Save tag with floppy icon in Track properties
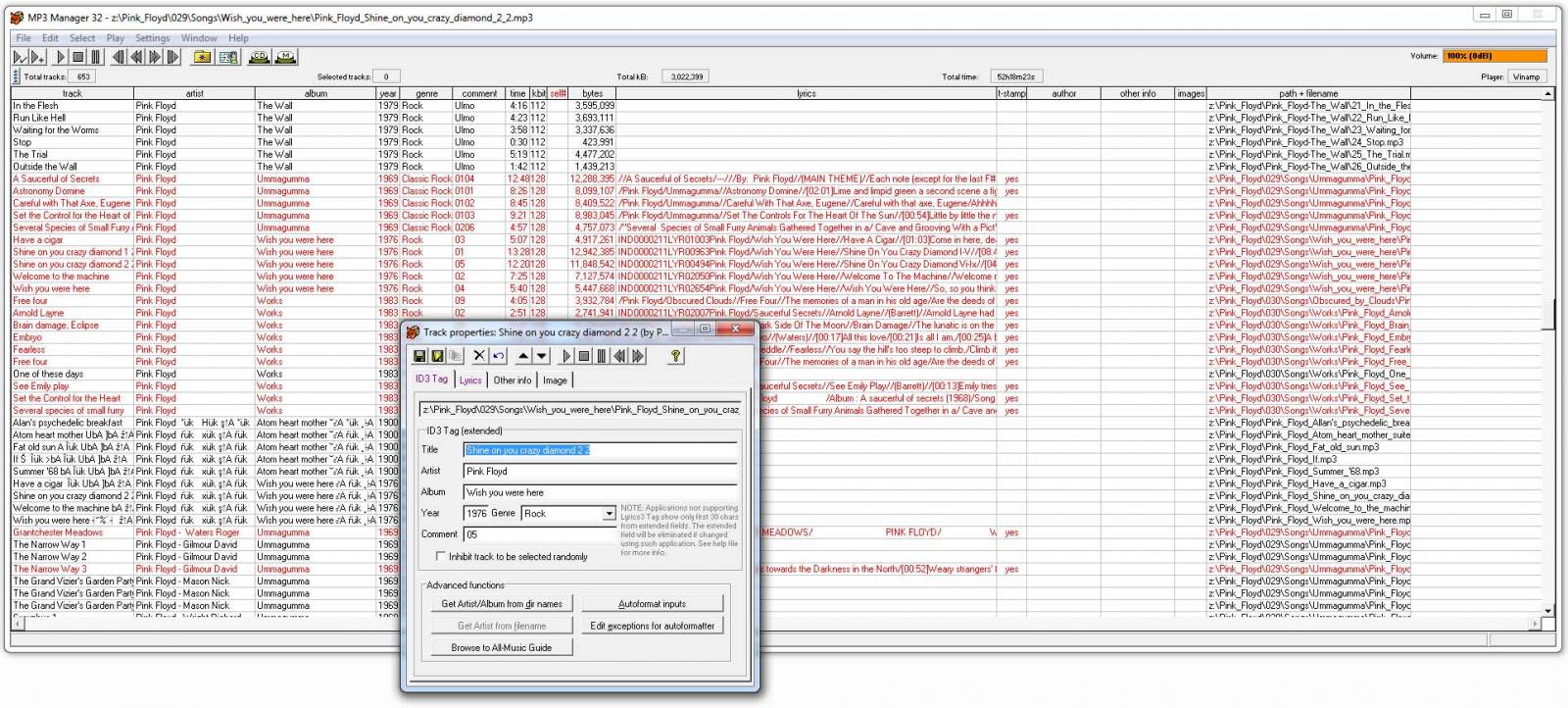Viewport: 1568px width, 708px height. coord(419,356)
